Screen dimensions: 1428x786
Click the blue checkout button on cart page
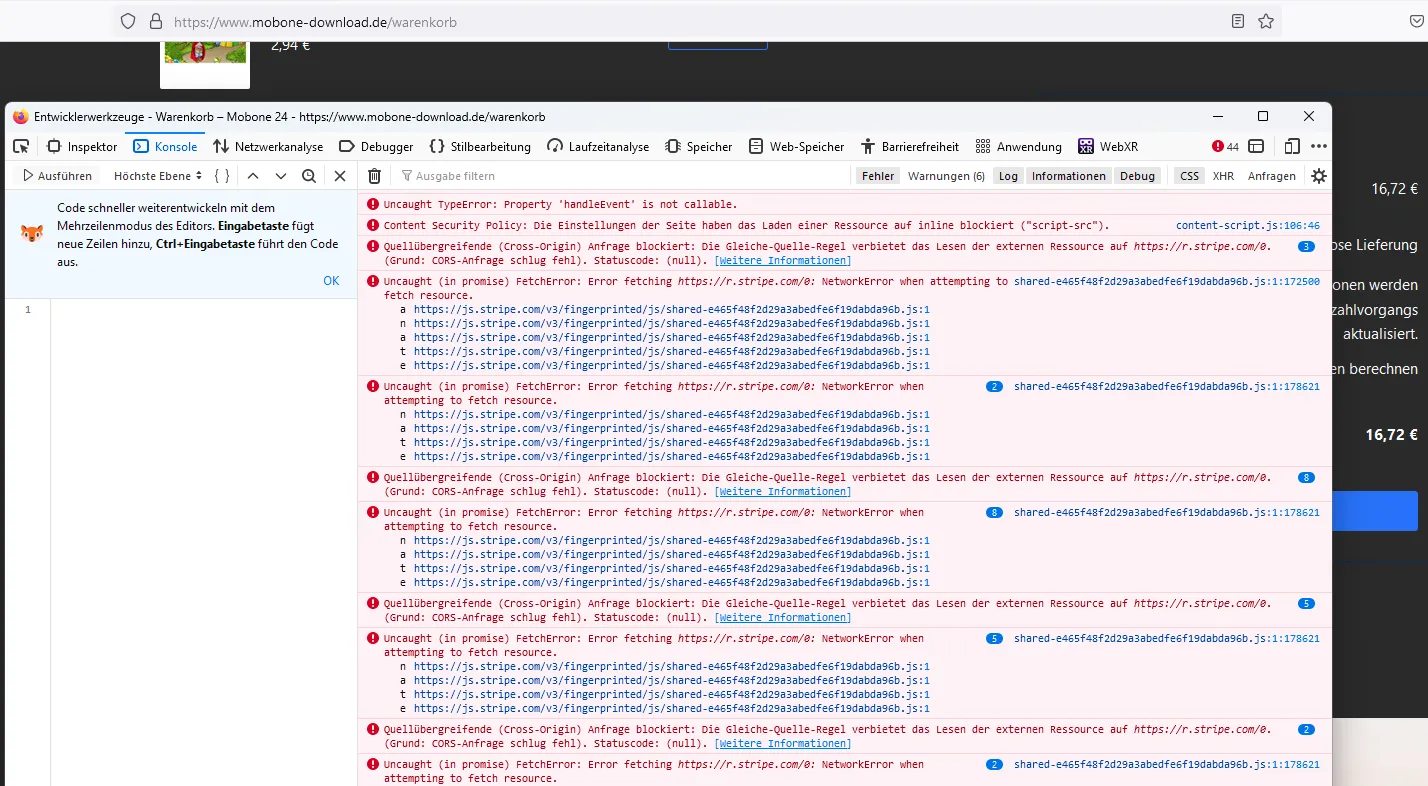pyautogui.click(x=1375, y=511)
